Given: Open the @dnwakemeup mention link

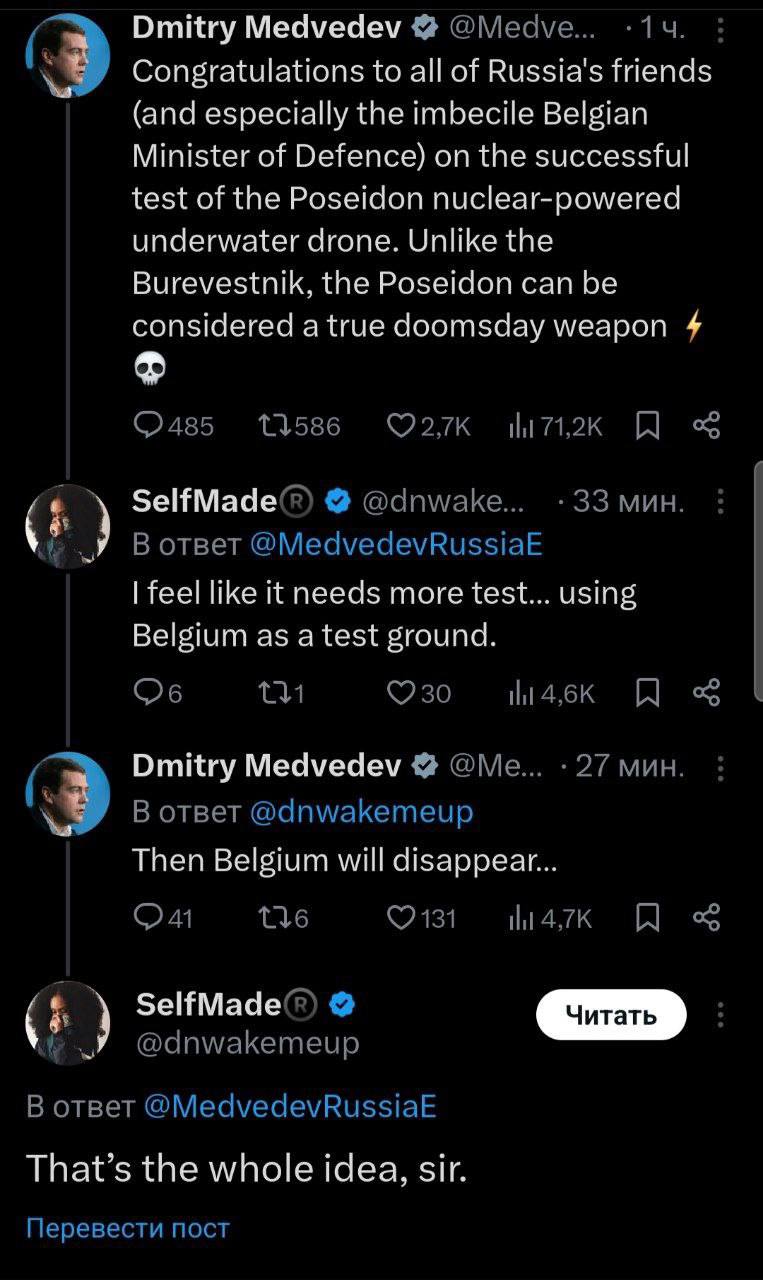Looking at the screenshot, I should coord(359,811).
